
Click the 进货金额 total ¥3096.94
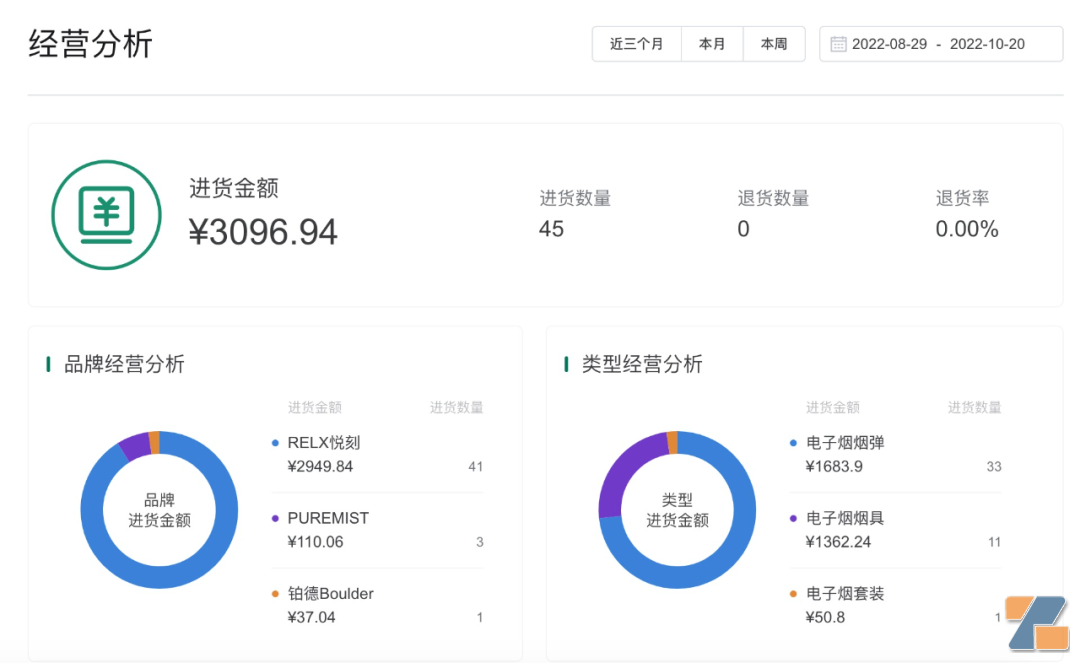click(264, 232)
